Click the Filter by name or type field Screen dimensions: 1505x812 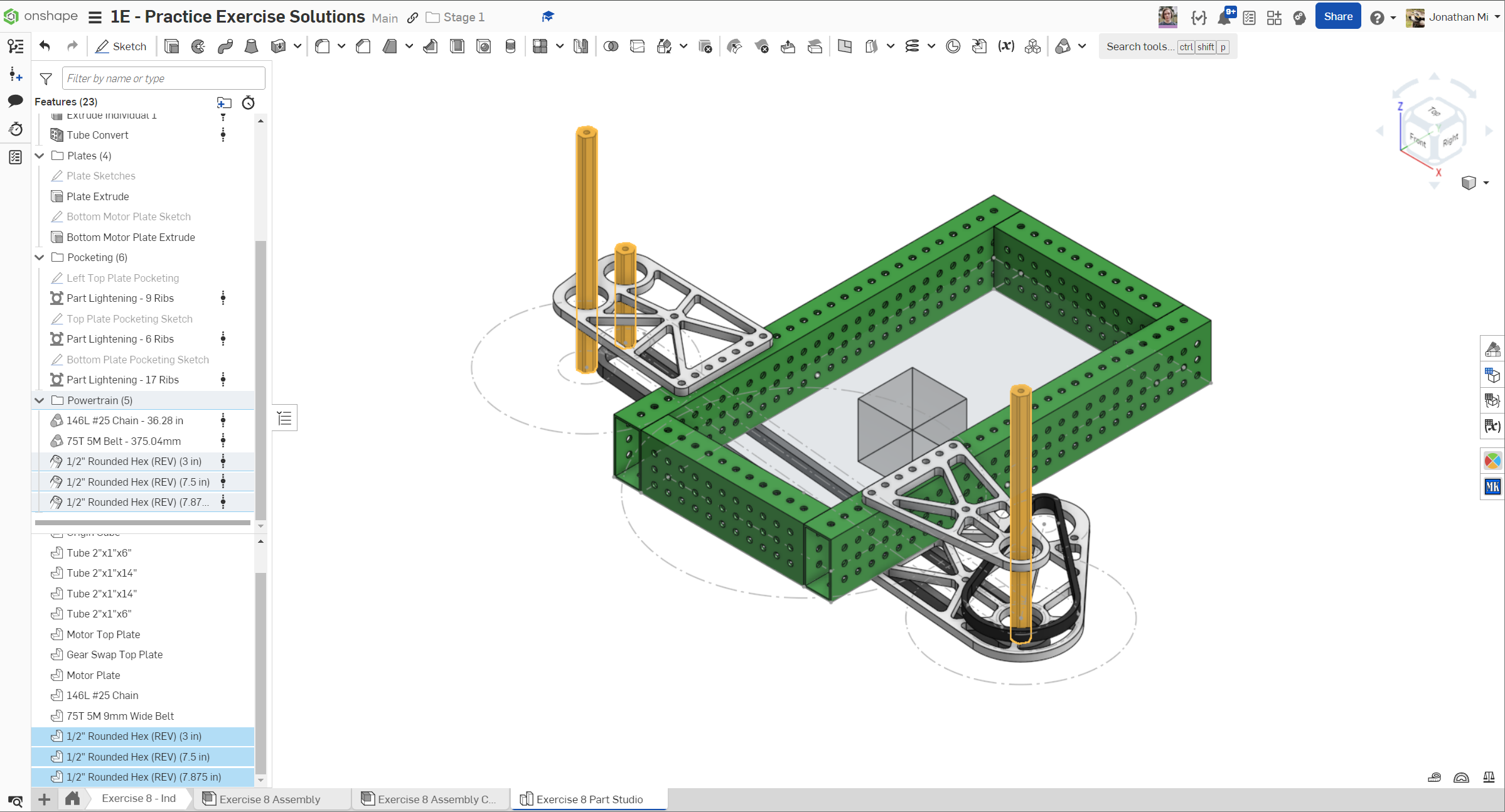163,78
